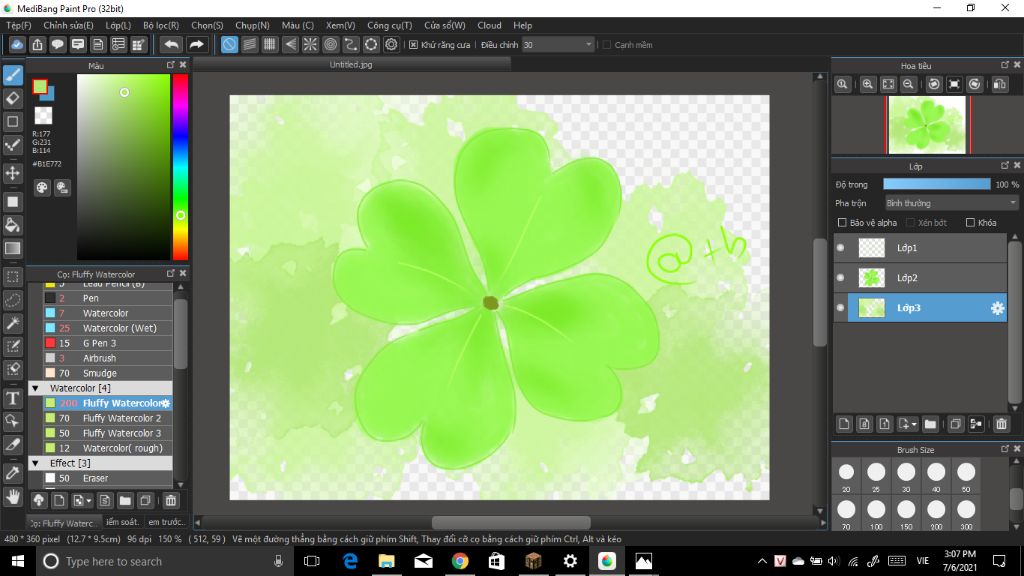Open File Explorer from the taskbar
Viewport: 1024px width, 576px height.
click(x=387, y=561)
